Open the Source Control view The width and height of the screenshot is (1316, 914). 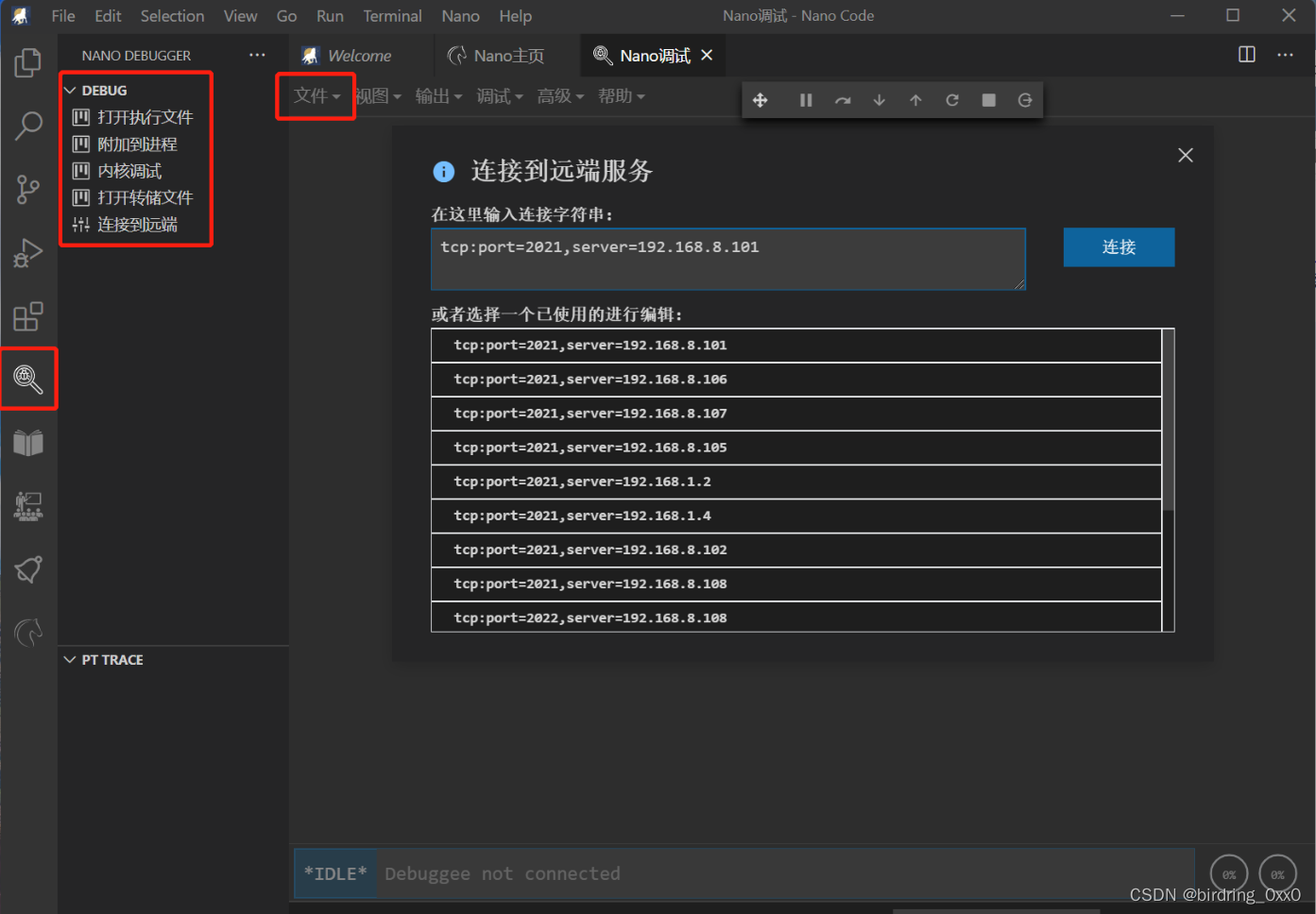point(28,189)
